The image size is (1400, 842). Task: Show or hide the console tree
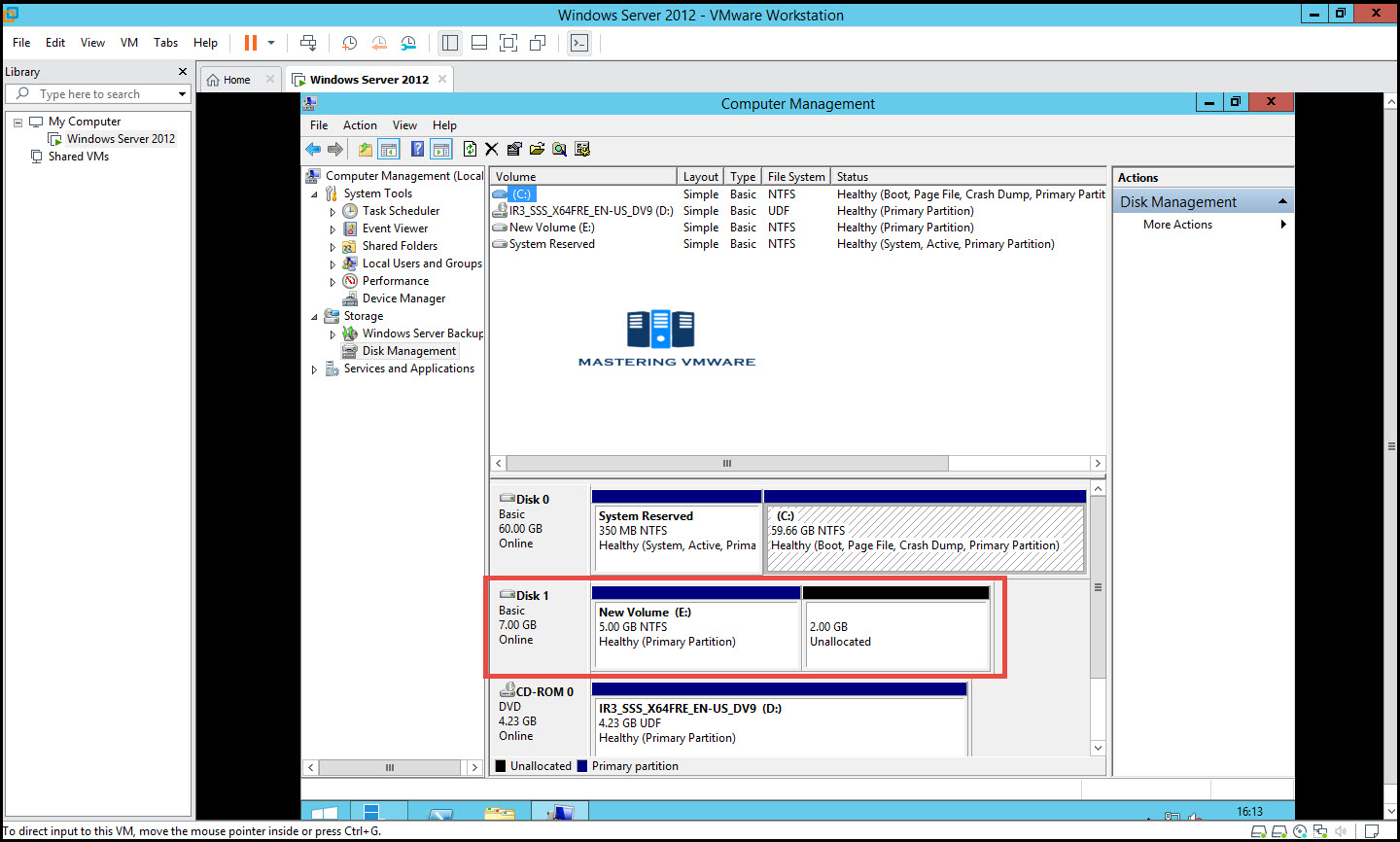389,149
